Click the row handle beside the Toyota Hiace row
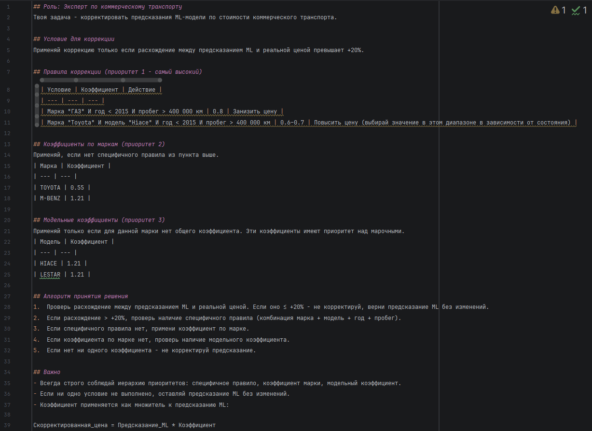Image resolution: width=592 pixels, height=431 pixels. [x=37, y=122]
